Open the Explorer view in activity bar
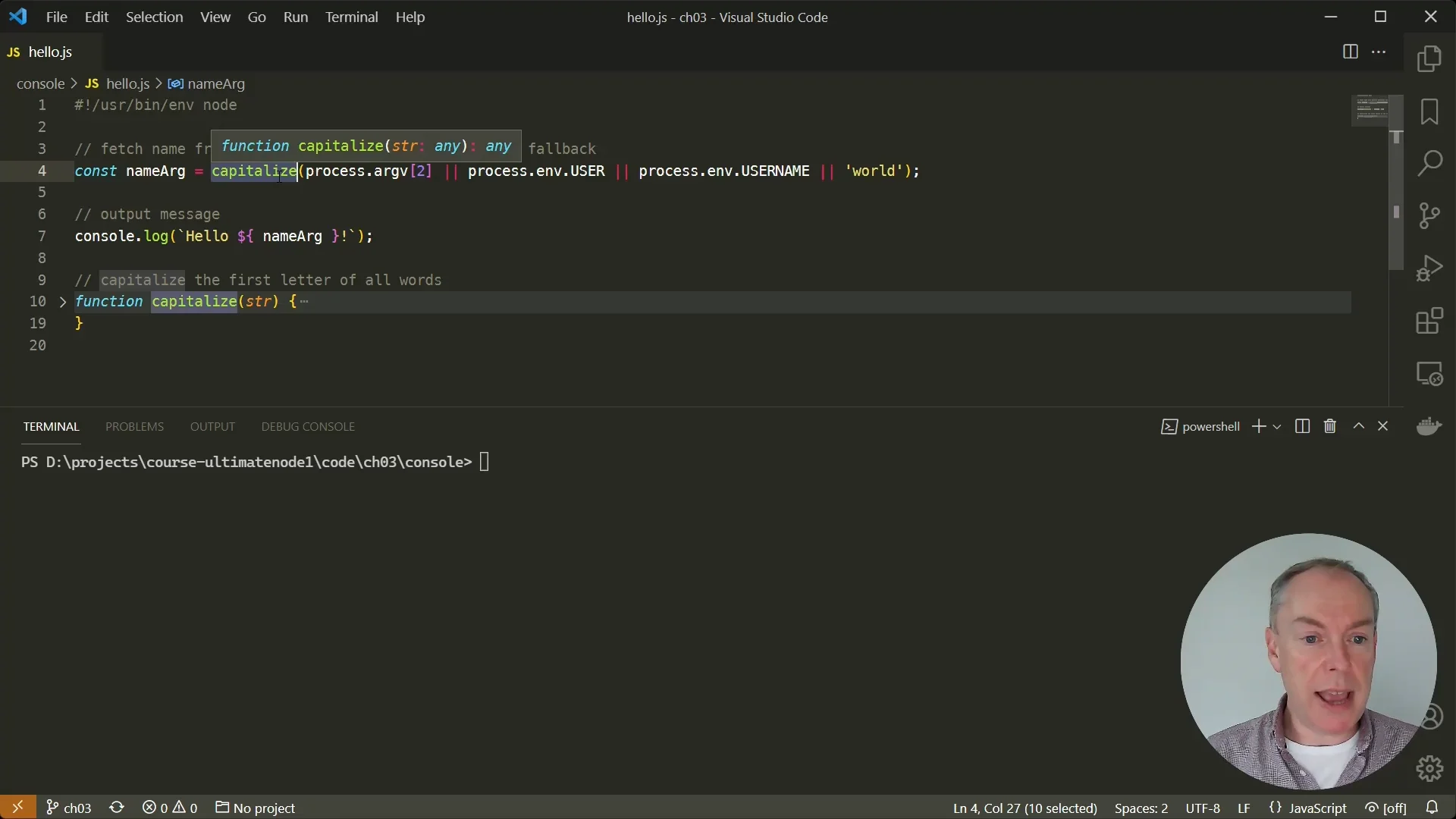The image size is (1456, 819). point(1429,59)
